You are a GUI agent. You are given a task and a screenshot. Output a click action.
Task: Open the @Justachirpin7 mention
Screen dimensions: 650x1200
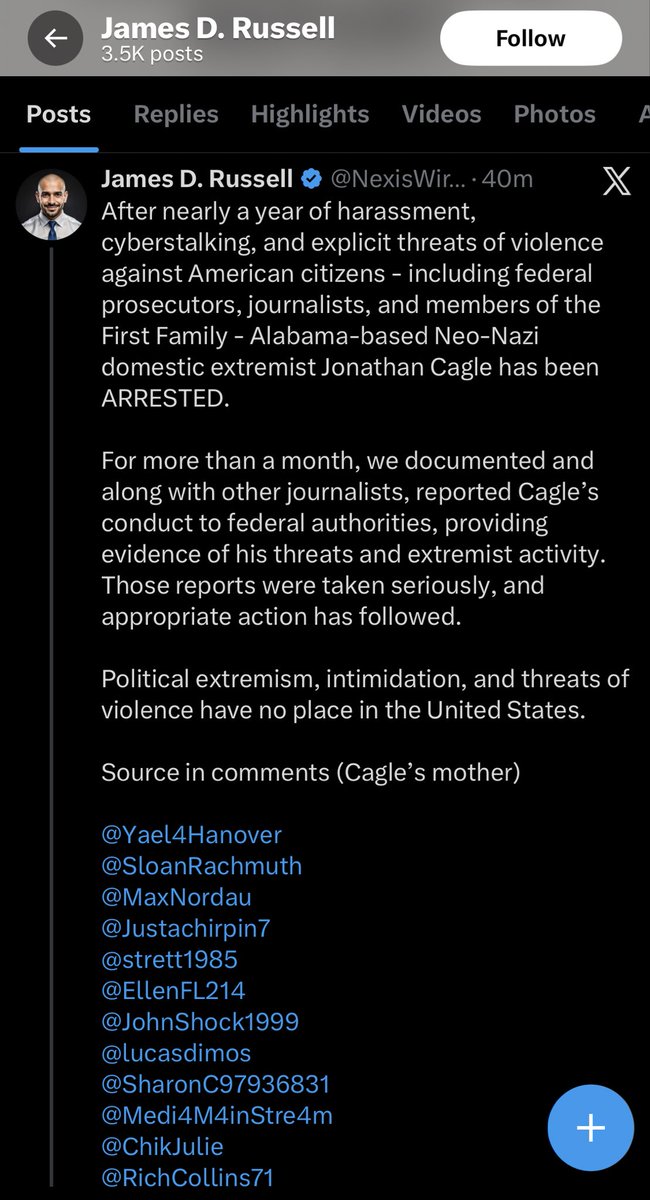(186, 928)
